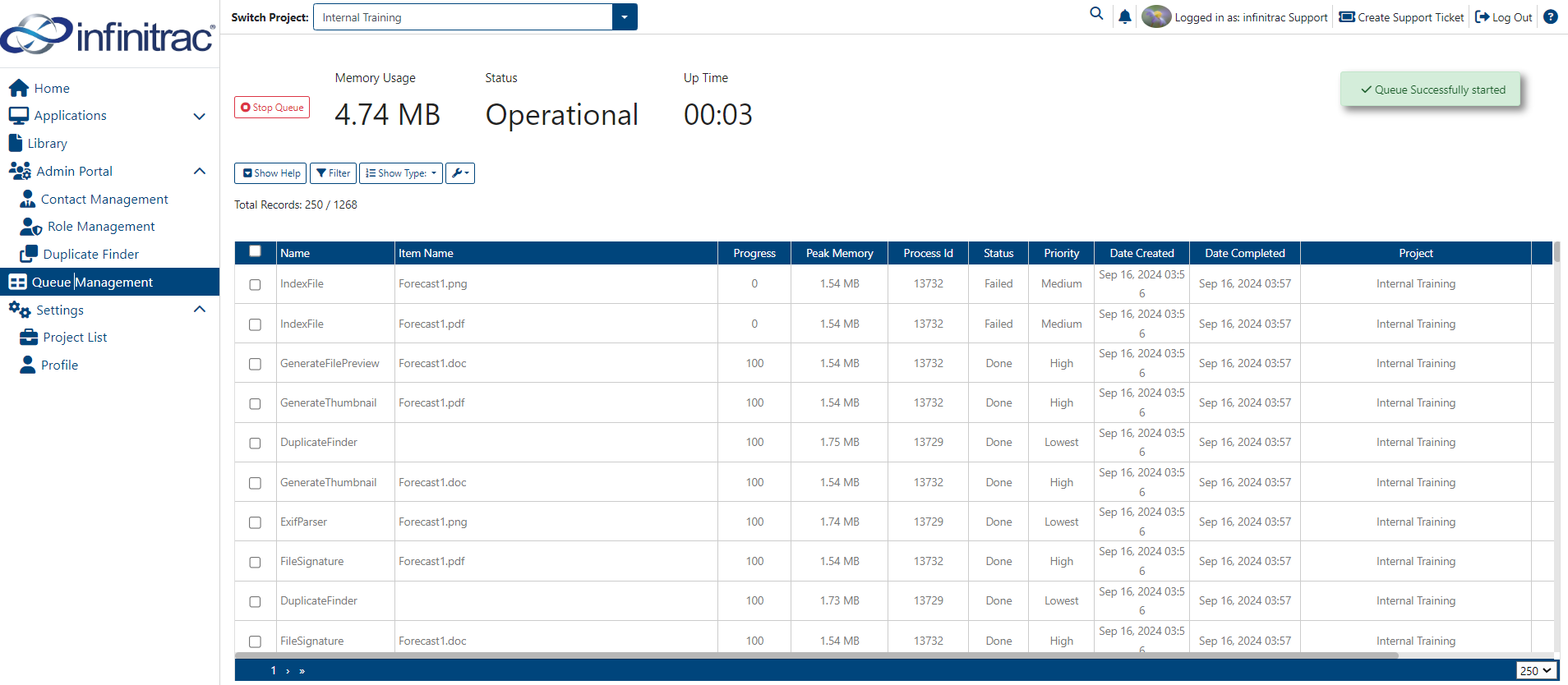
Task: Check the FileSignature Forecast1.pdf row checkbox
Action: 256,562
